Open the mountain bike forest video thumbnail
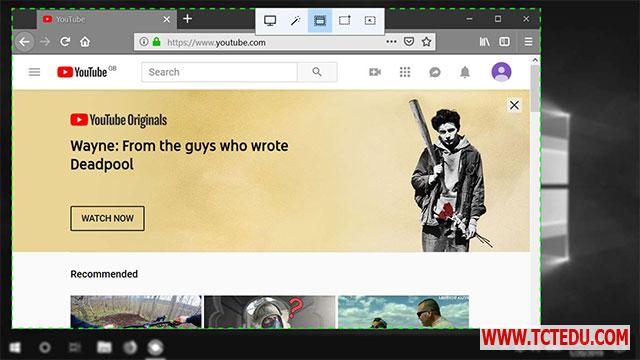 [136, 312]
